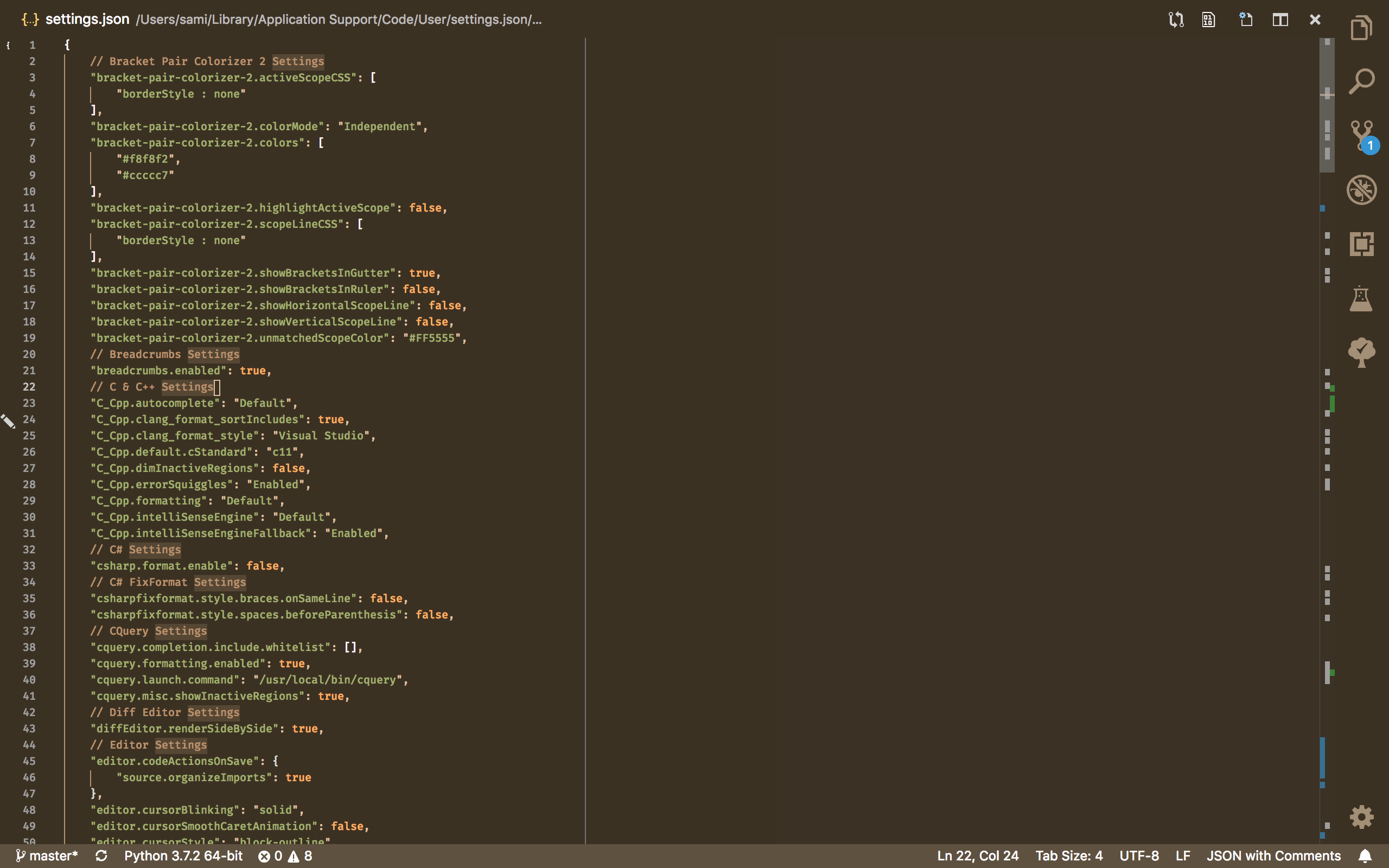Open Settings UI via the gear-file icon
The image size is (1389, 868).
(x=1246, y=19)
